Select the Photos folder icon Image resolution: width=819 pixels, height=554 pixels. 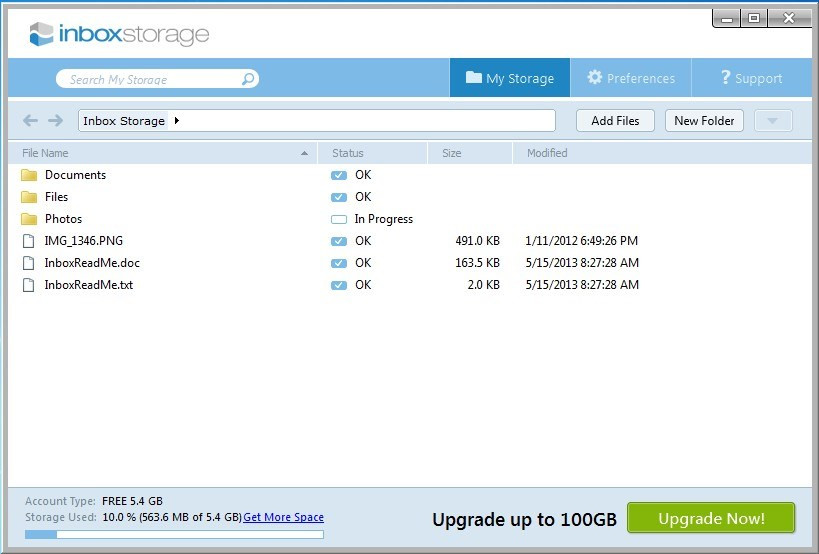29,219
